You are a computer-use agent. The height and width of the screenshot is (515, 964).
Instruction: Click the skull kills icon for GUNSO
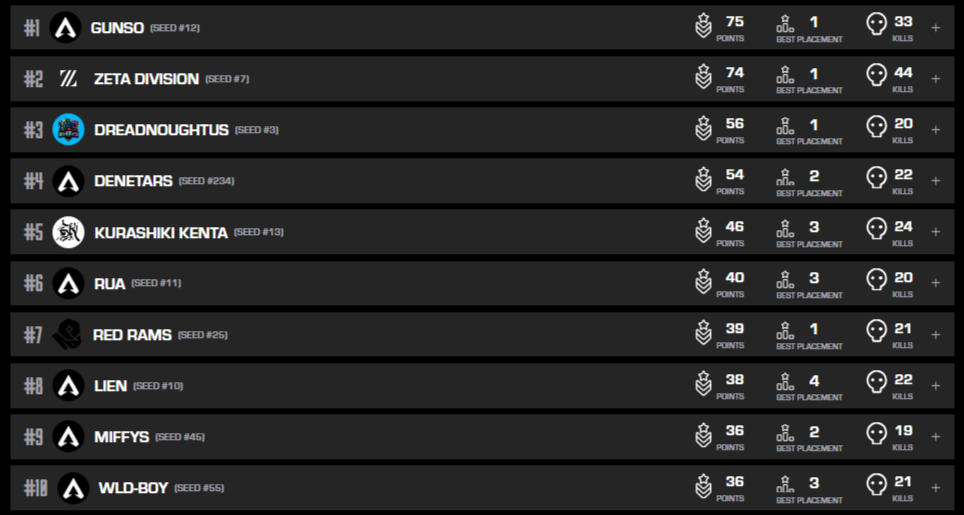coord(876,27)
